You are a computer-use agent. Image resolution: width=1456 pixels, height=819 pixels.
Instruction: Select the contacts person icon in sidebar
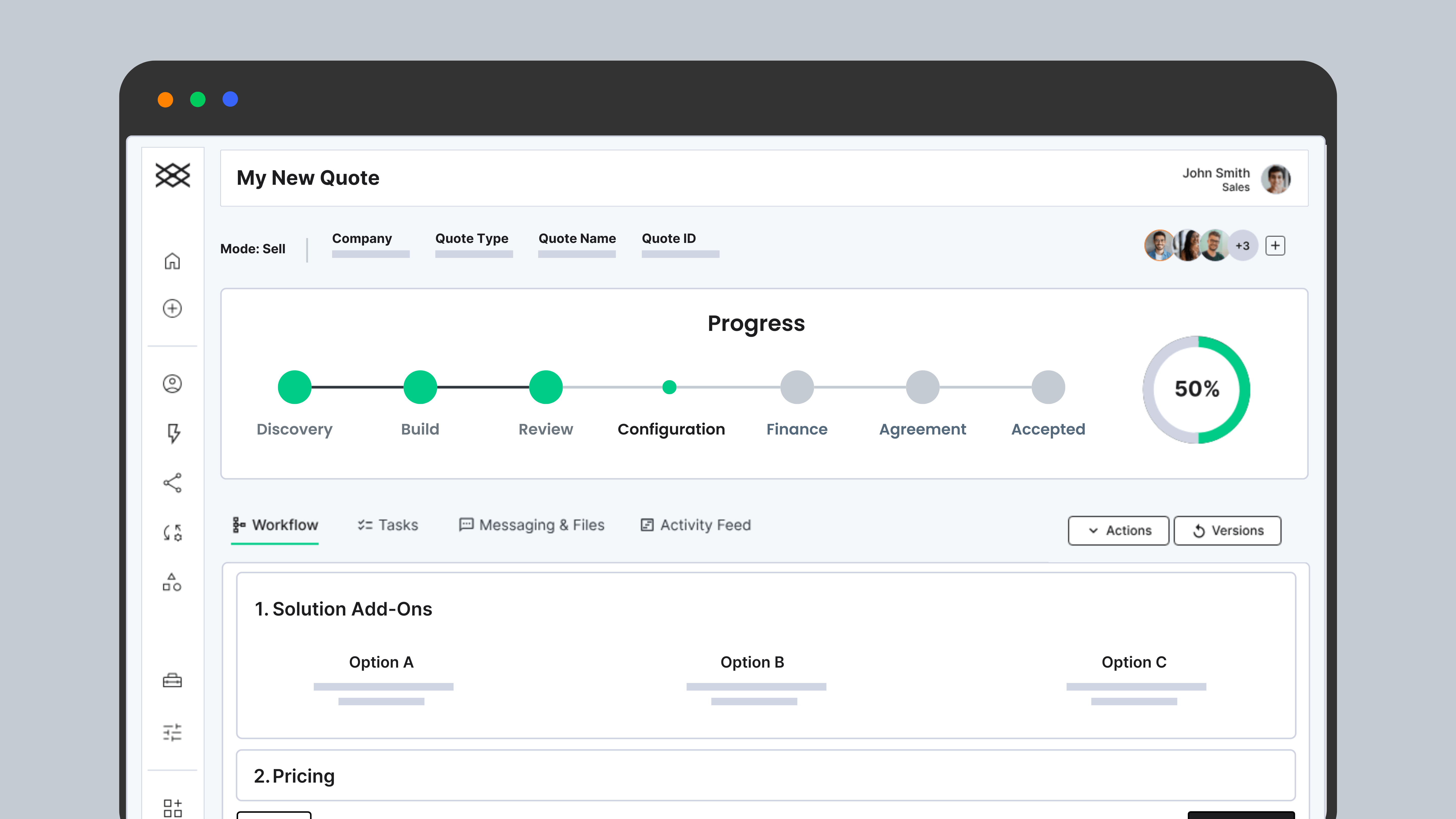172,383
